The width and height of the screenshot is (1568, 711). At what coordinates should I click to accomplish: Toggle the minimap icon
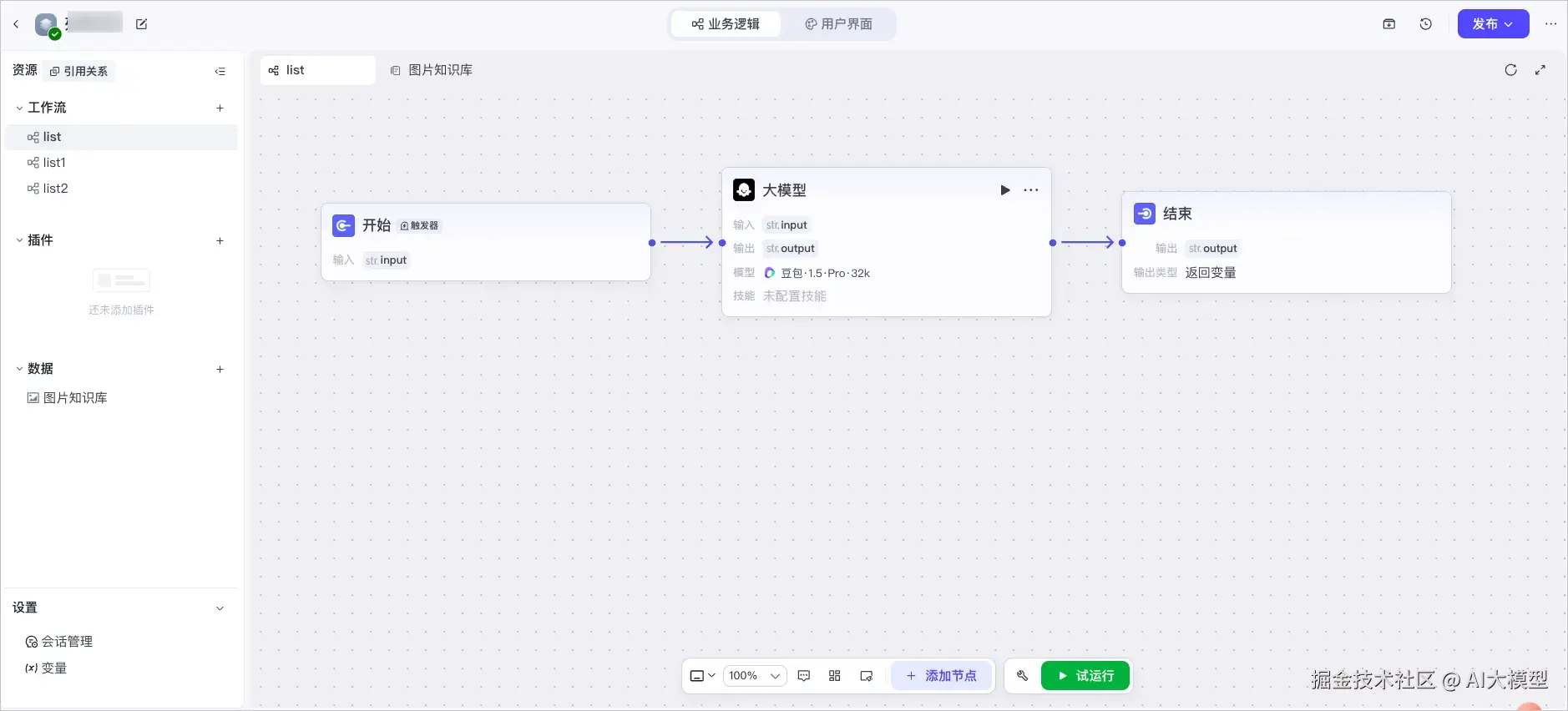tap(867, 676)
